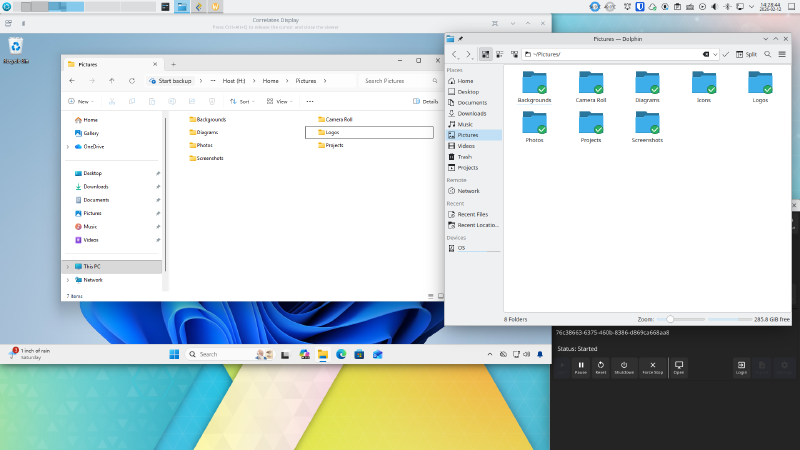Image resolution: width=800 pixels, height=450 pixels.
Task: Expand Dolphin location history dropdown arrow
Action: (715, 54)
